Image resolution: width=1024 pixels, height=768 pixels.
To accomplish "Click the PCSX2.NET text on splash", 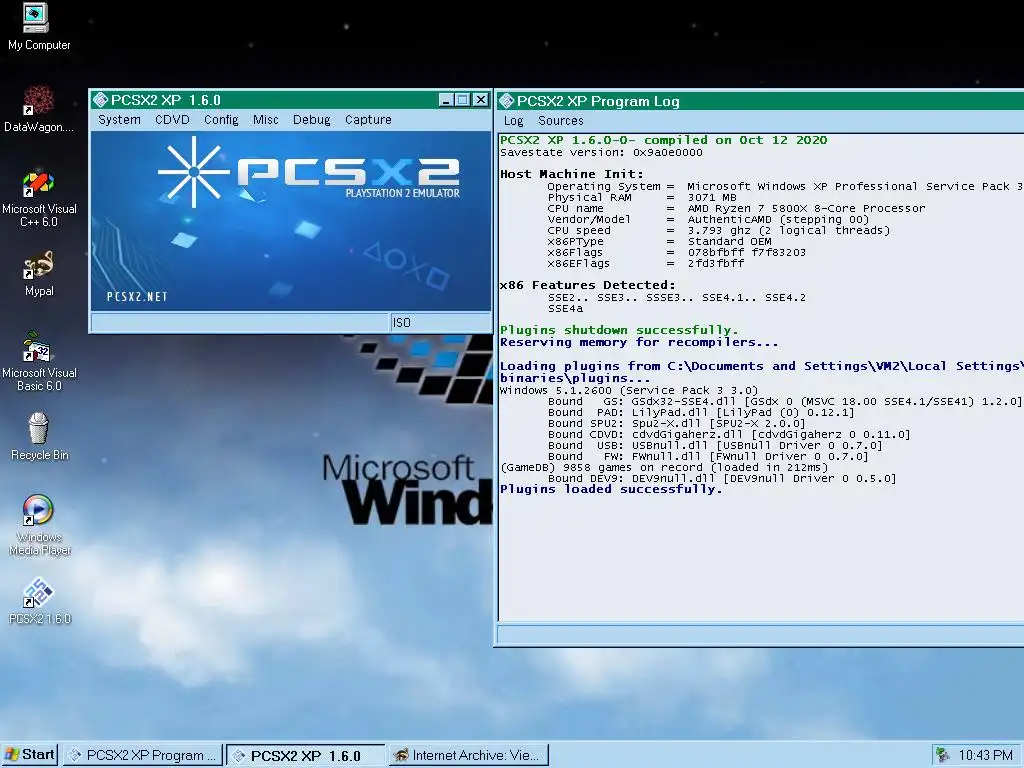I will point(137,296).
